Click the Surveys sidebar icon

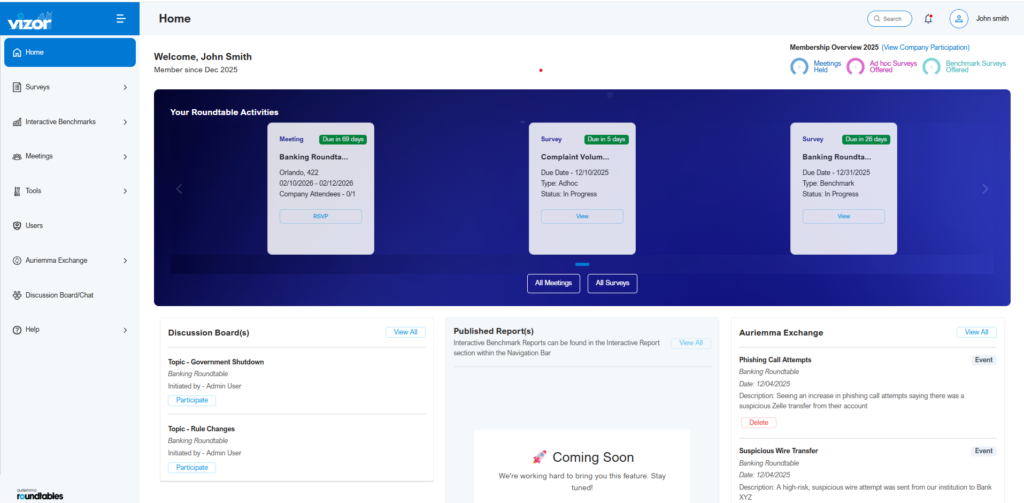click(17, 87)
